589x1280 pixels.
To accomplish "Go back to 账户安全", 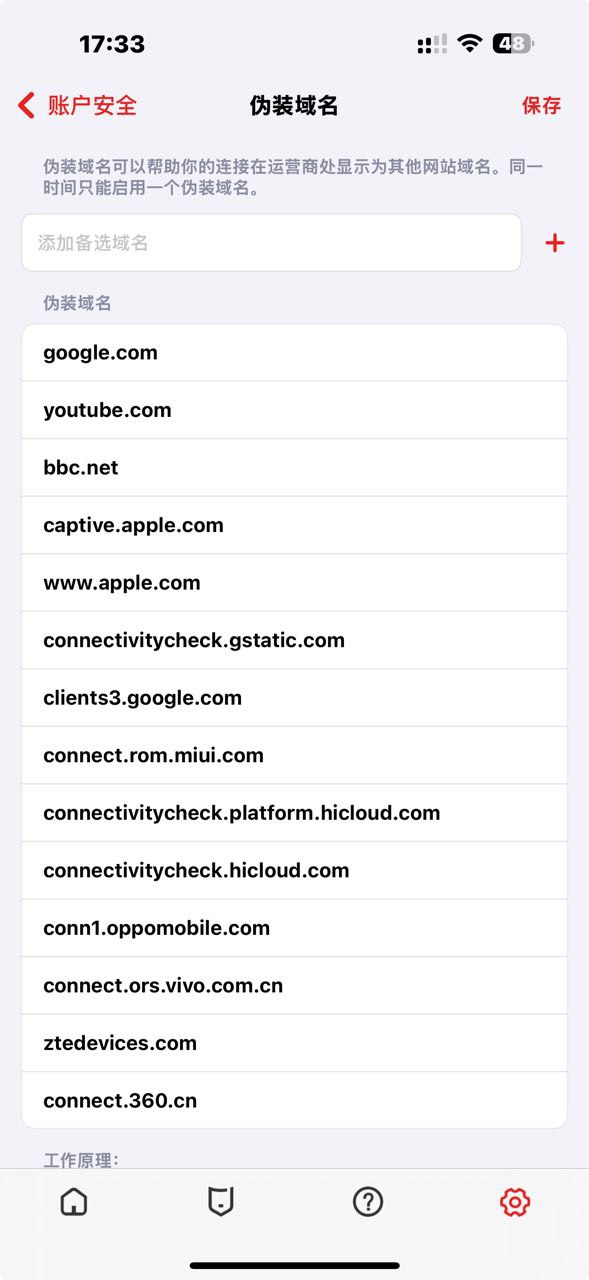I will (78, 105).
